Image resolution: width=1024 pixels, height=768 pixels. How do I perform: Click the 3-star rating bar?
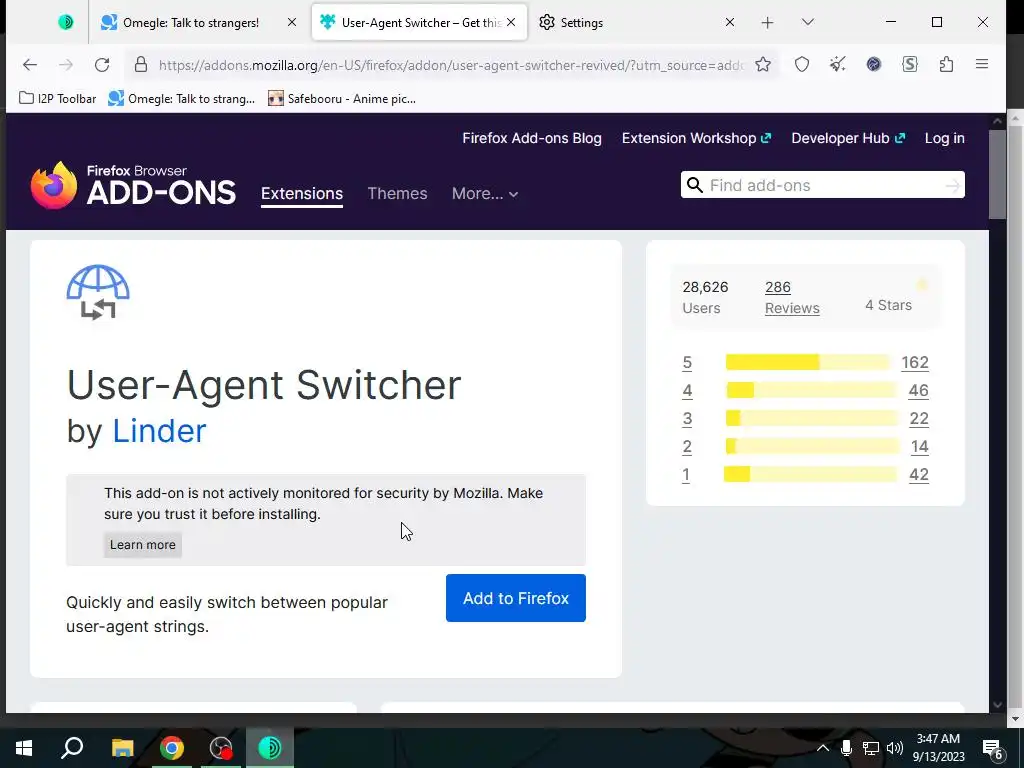point(812,418)
